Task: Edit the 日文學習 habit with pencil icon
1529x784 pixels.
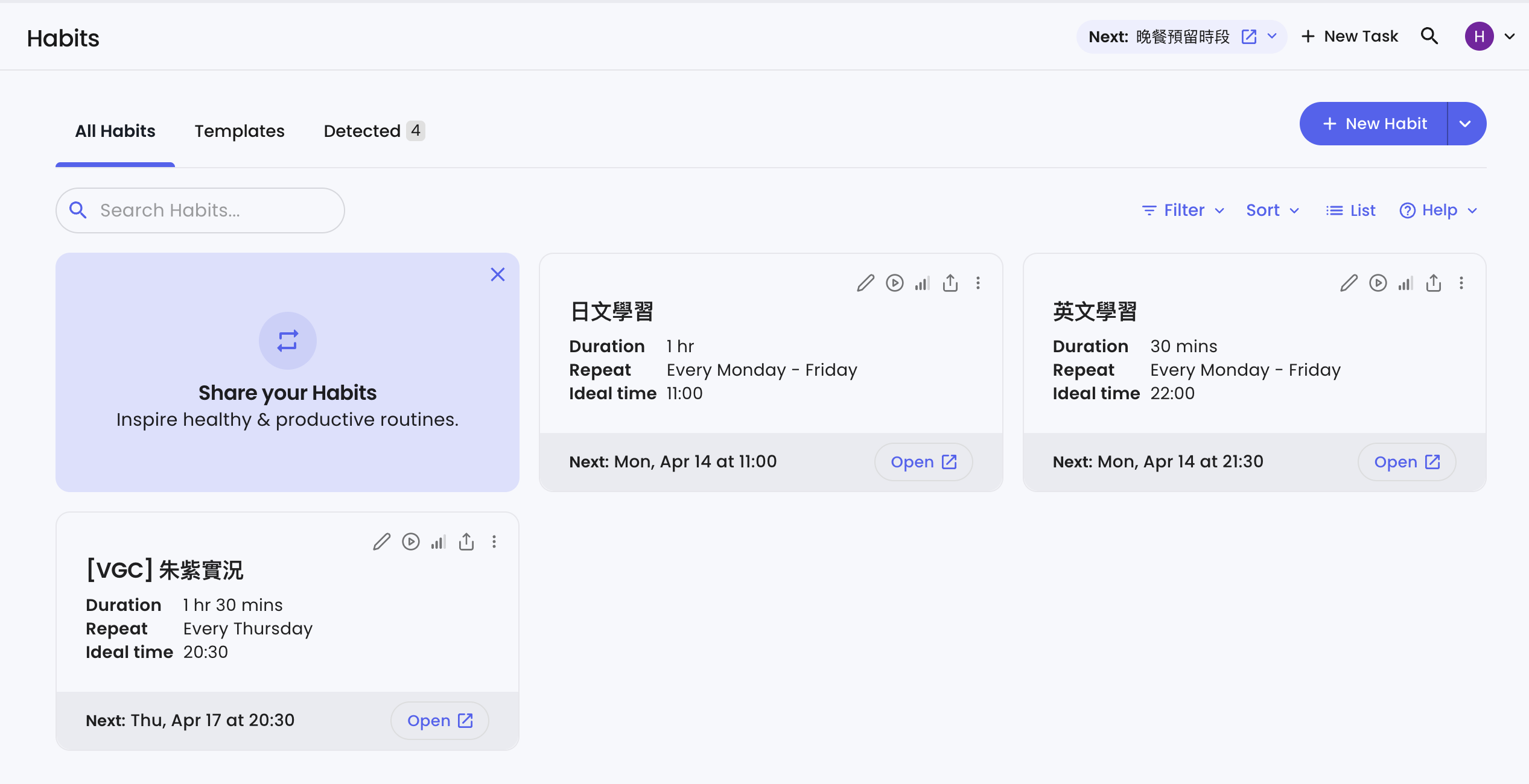Action: click(865, 283)
